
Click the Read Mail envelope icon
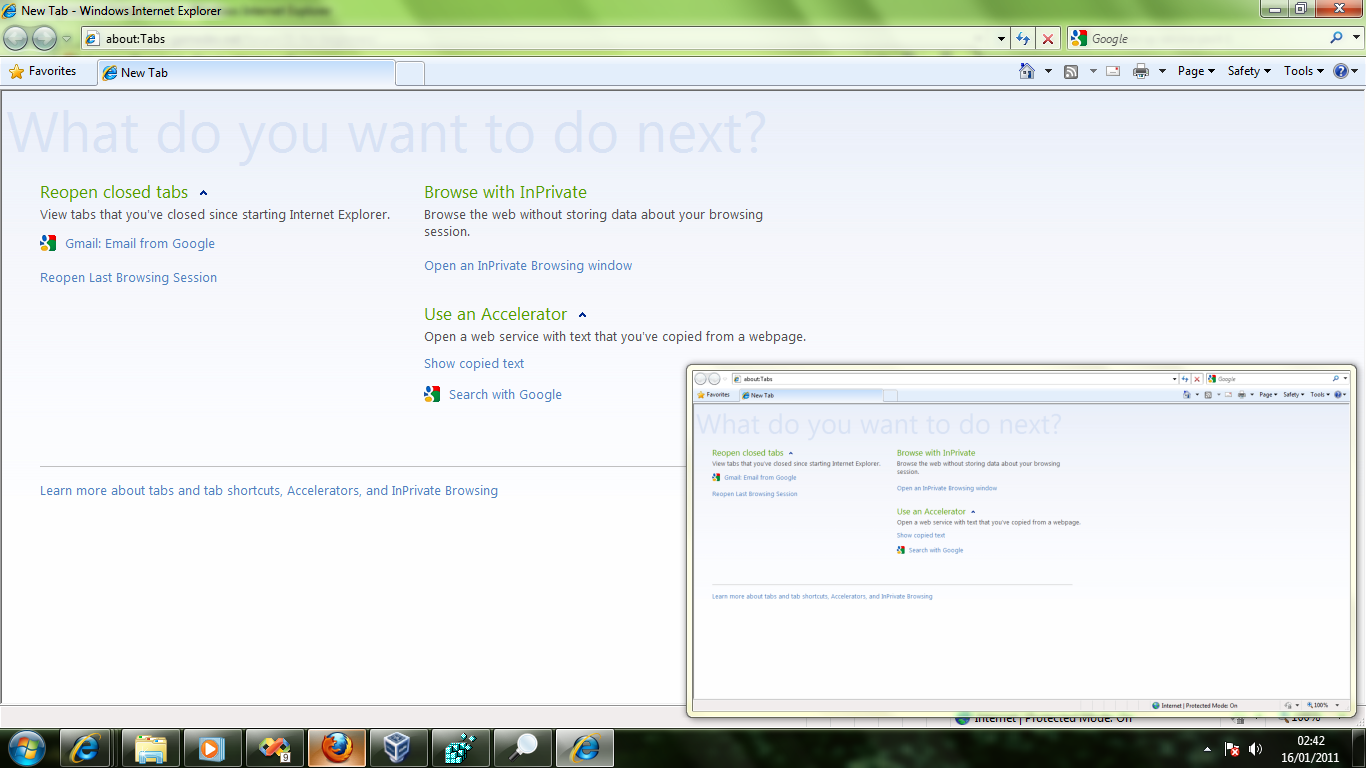[1112, 71]
